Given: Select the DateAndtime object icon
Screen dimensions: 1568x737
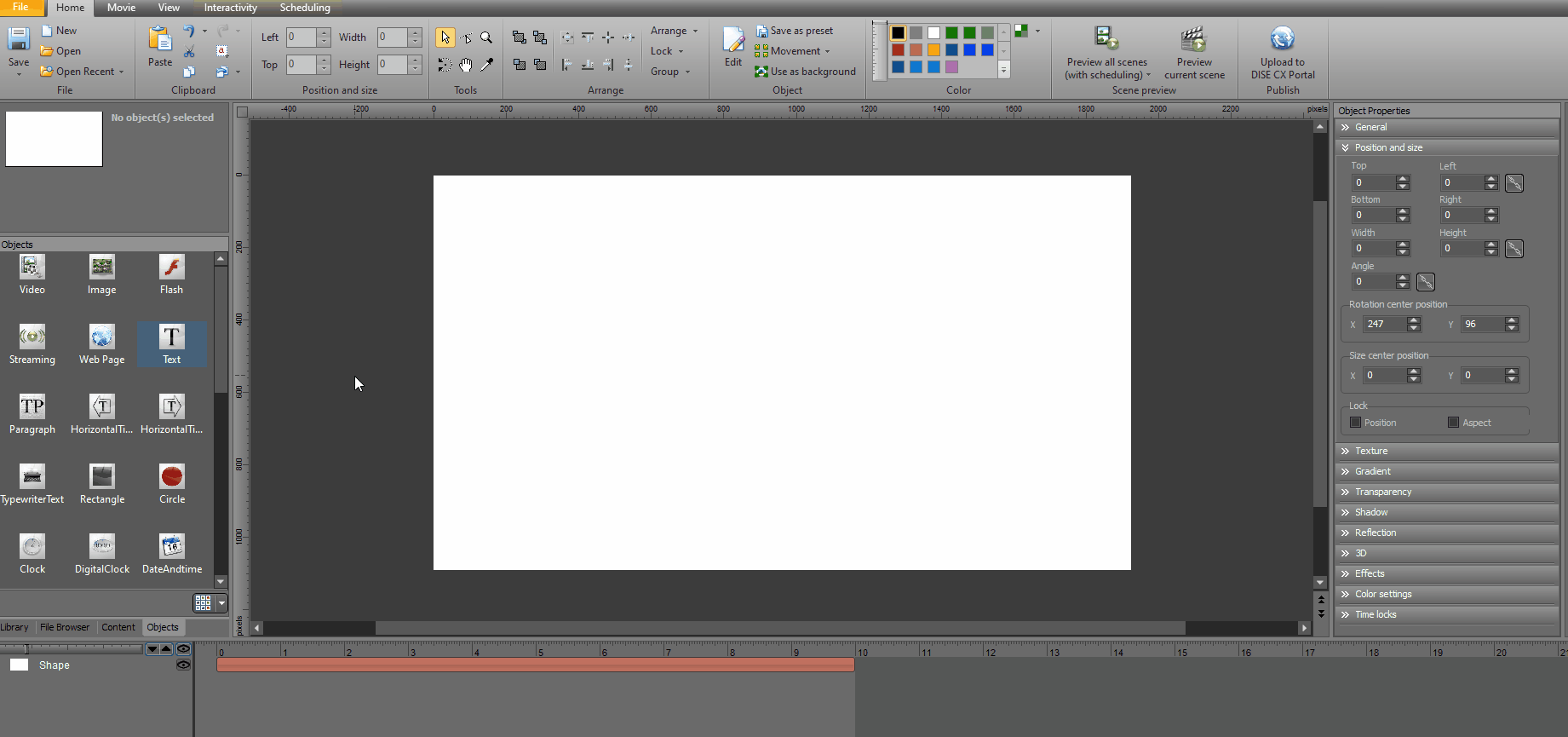Looking at the screenshot, I should 172,547.
